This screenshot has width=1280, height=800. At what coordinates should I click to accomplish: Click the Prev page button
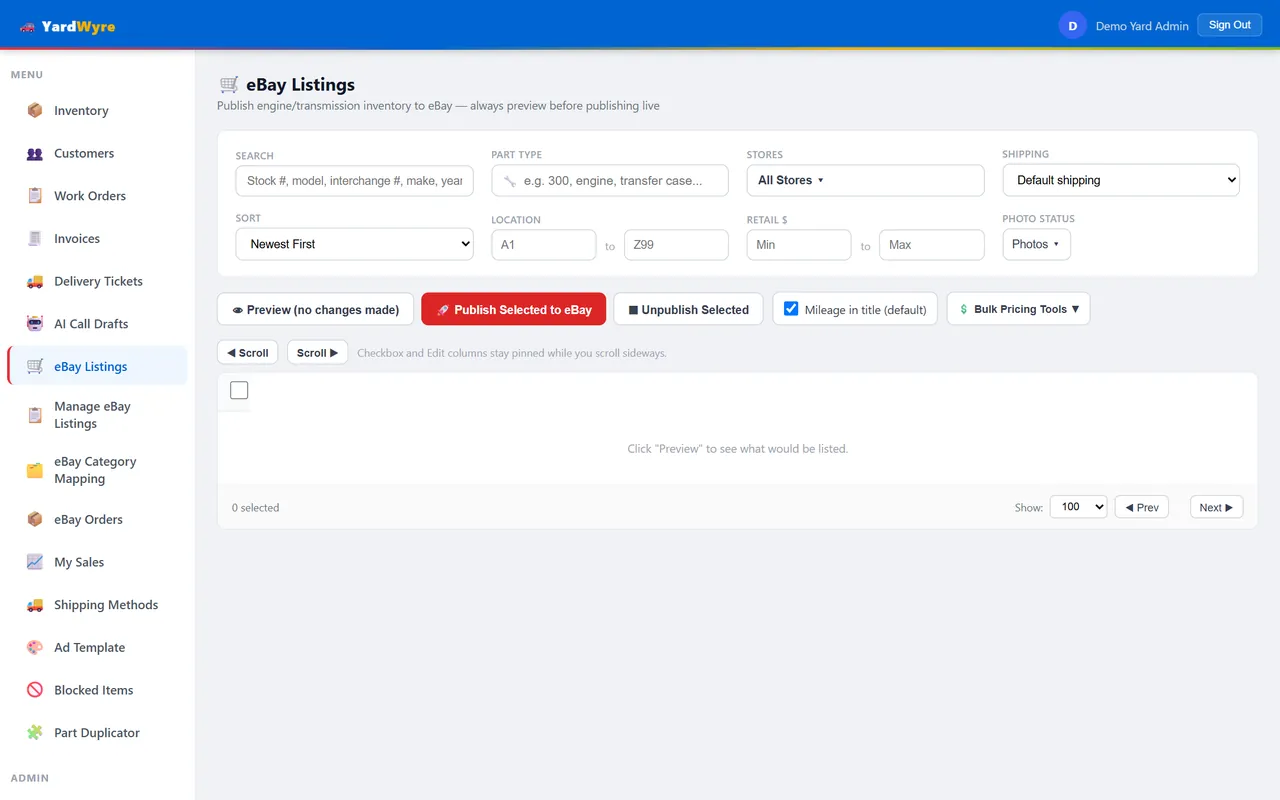click(1142, 507)
